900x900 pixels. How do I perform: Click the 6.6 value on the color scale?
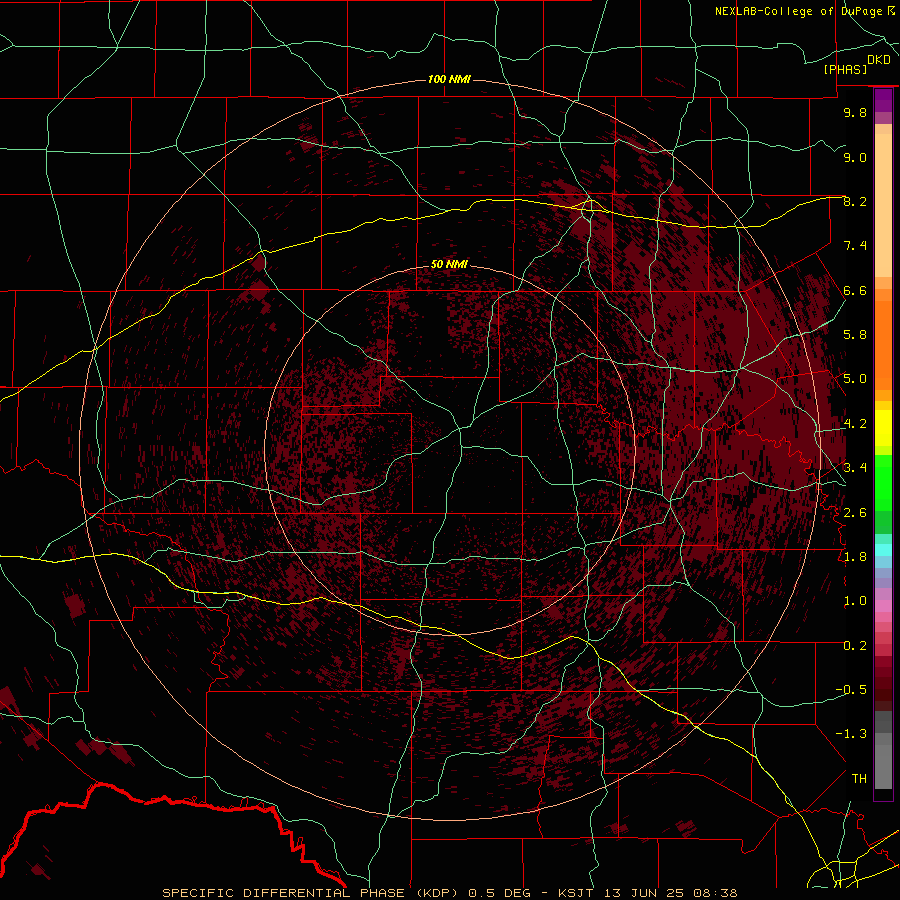coord(855,290)
